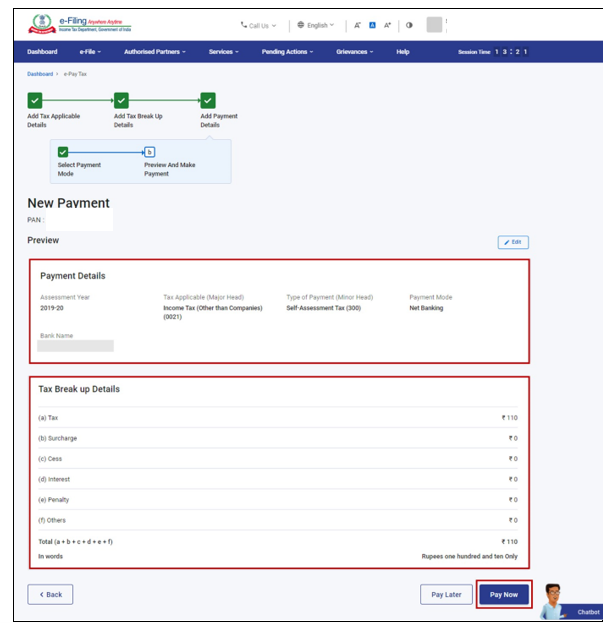This screenshot has width=603, height=623.
Task: Click the e-Filing portal logo
Action: (x=78, y=24)
